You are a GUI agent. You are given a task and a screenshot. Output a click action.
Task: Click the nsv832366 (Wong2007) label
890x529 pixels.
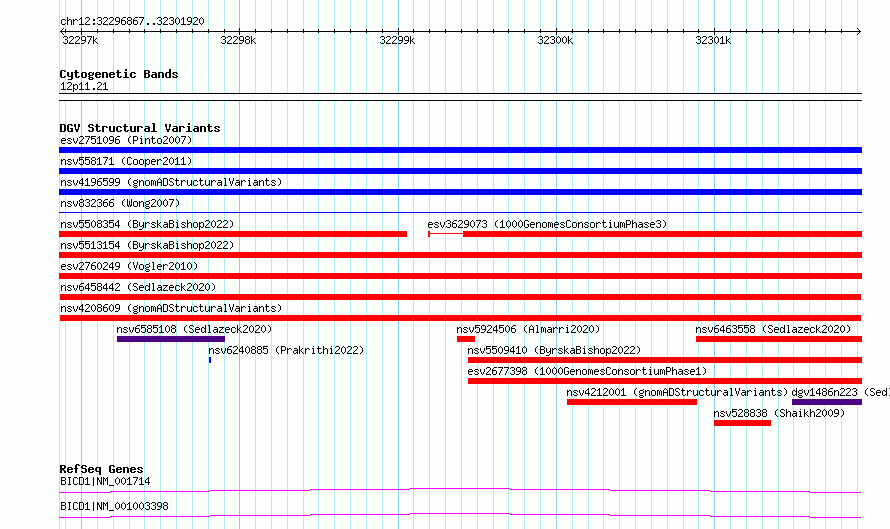coord(120,203)
